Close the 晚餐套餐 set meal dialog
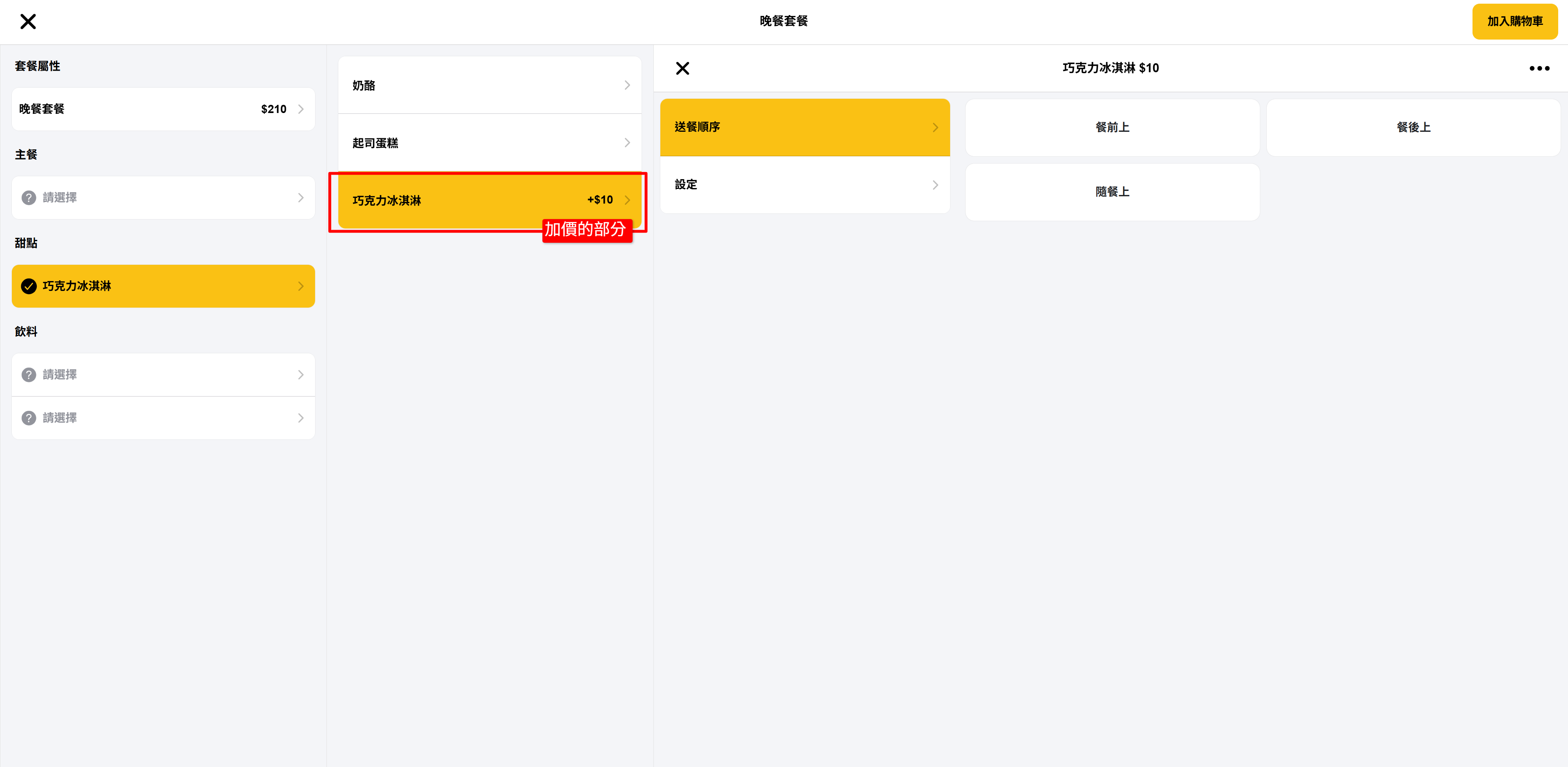 28,22
